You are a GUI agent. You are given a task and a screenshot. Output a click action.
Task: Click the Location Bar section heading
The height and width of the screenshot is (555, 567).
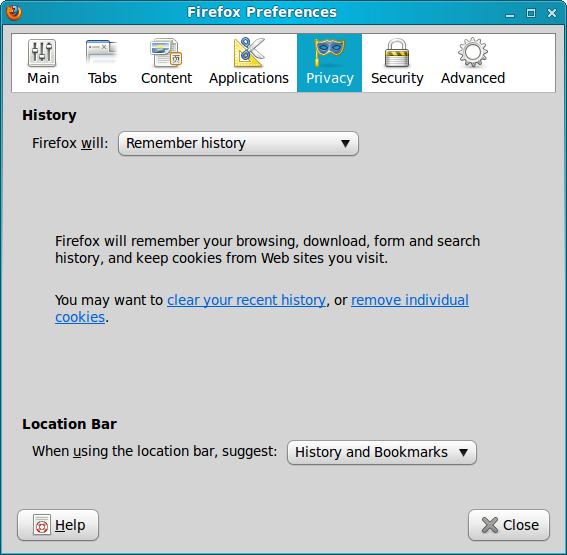pos(69,424)
